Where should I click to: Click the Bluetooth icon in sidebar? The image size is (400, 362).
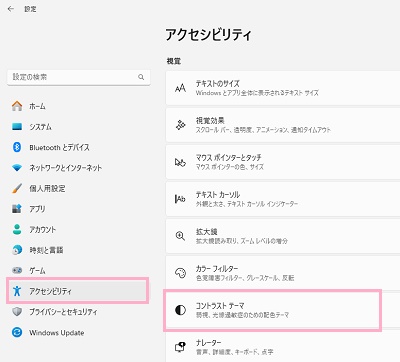click(x=17, y=147)
